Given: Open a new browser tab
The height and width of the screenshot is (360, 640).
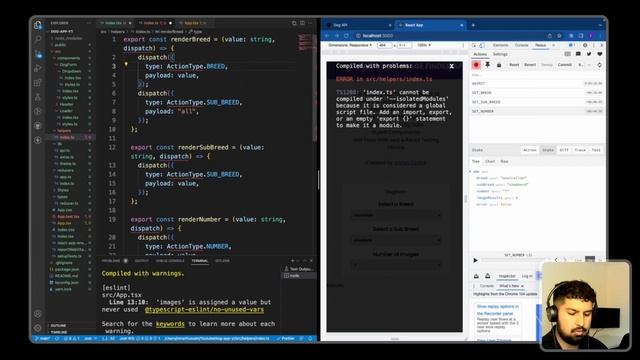Looking at the screenshot, I should coord(473,25).
